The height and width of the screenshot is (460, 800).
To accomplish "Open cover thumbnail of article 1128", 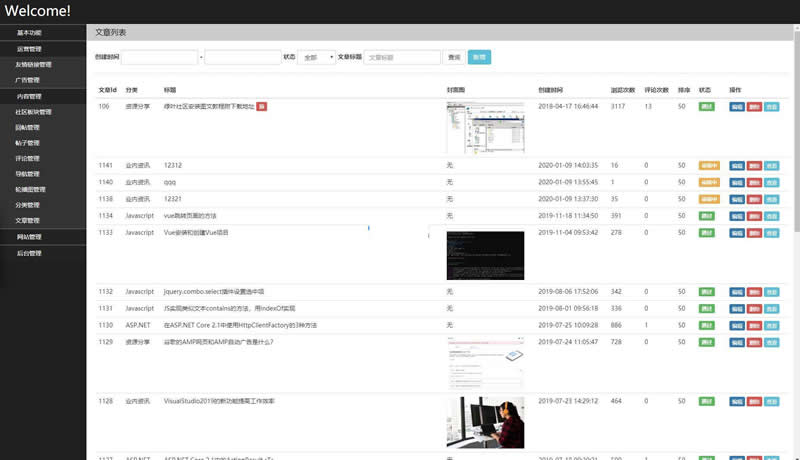I will (x=485, y=422).
